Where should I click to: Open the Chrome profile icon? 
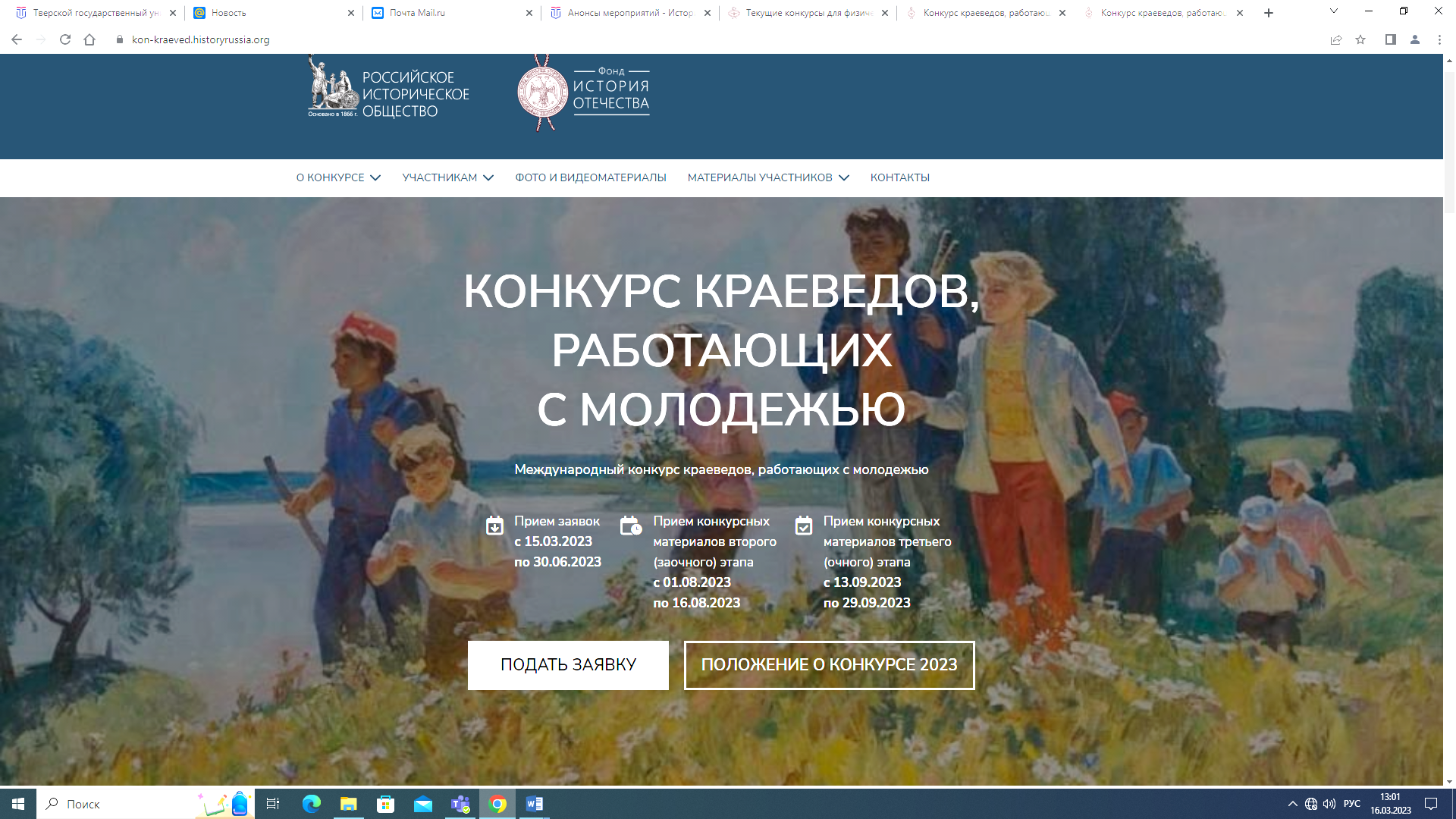[x=1414, y=39]
